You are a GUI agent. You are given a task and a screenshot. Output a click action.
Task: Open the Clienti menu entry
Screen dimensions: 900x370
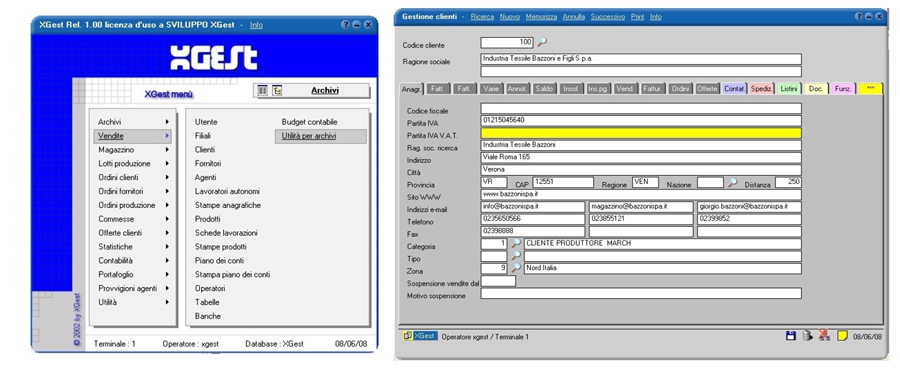pos(205,150)
